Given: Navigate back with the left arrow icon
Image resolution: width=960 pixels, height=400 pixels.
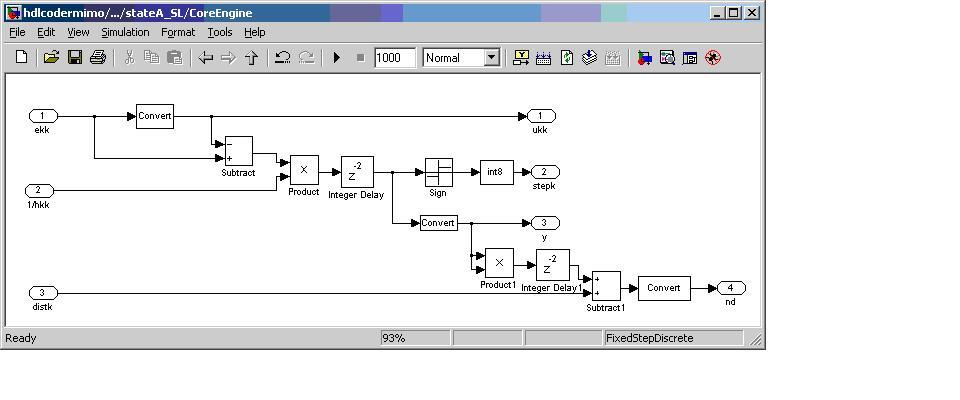Looking at the screenshot, I should [206, 58].
